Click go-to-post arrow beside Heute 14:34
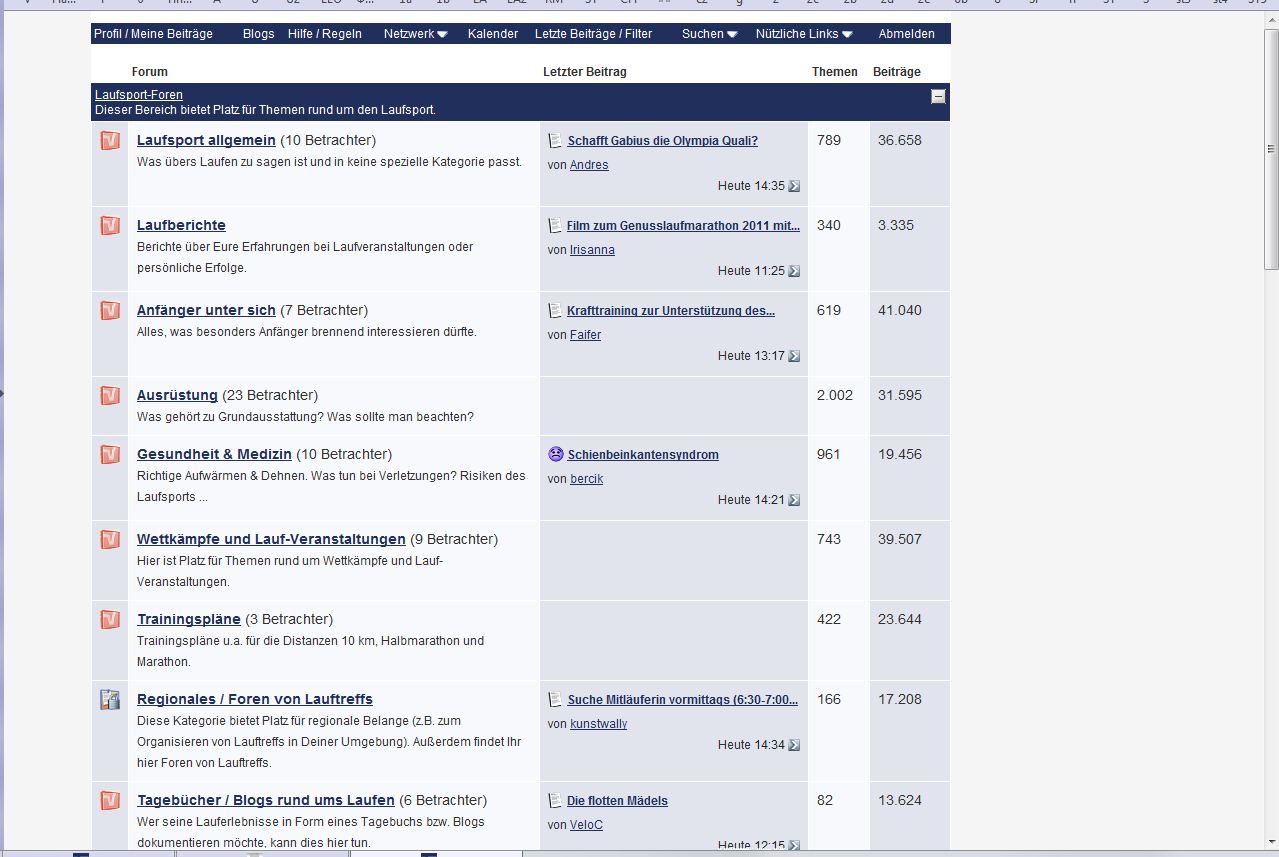This screenshot has width=1279, height=857. (794, 745)
